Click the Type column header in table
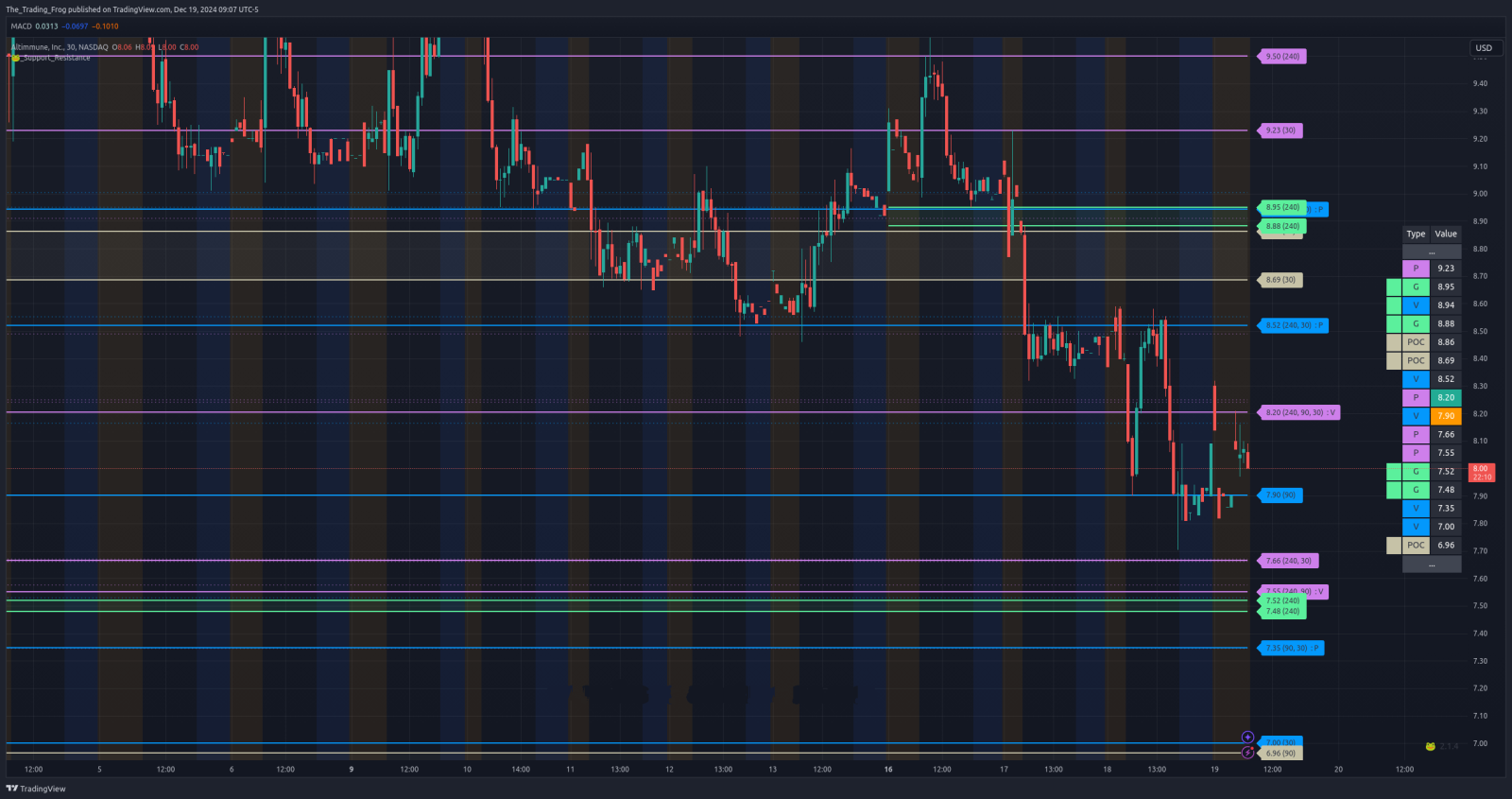 point(1416,234)
